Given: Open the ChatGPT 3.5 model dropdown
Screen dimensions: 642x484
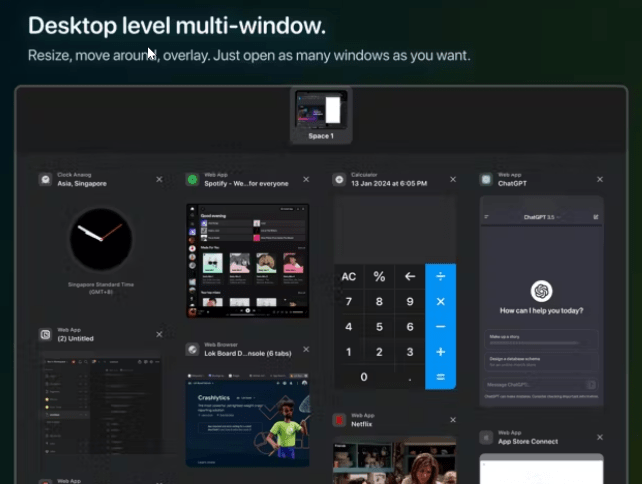Looking at the screenshot, I should click(x=541, y=216).
